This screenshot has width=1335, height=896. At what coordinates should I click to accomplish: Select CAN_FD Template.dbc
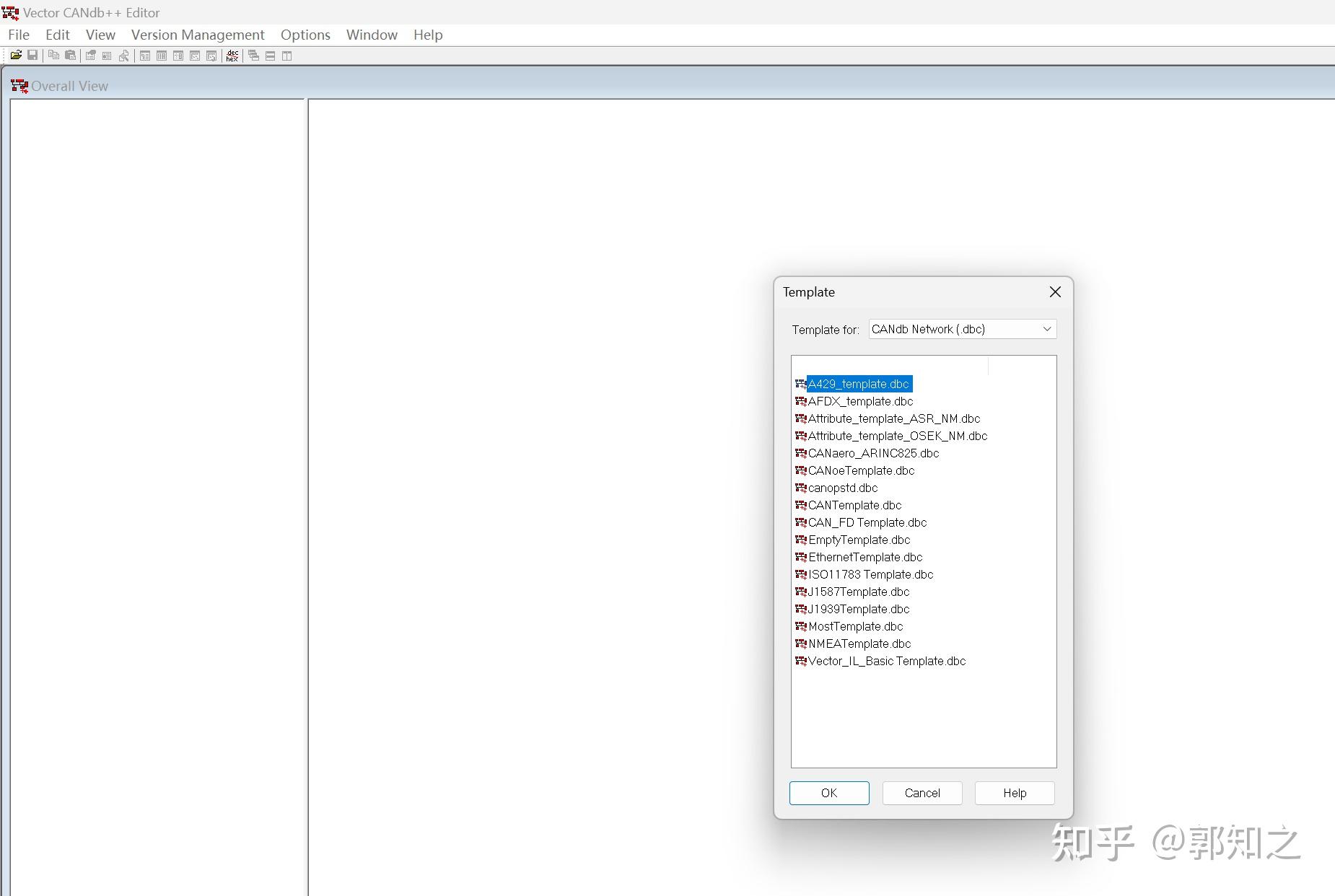click(x=867, y=522)
